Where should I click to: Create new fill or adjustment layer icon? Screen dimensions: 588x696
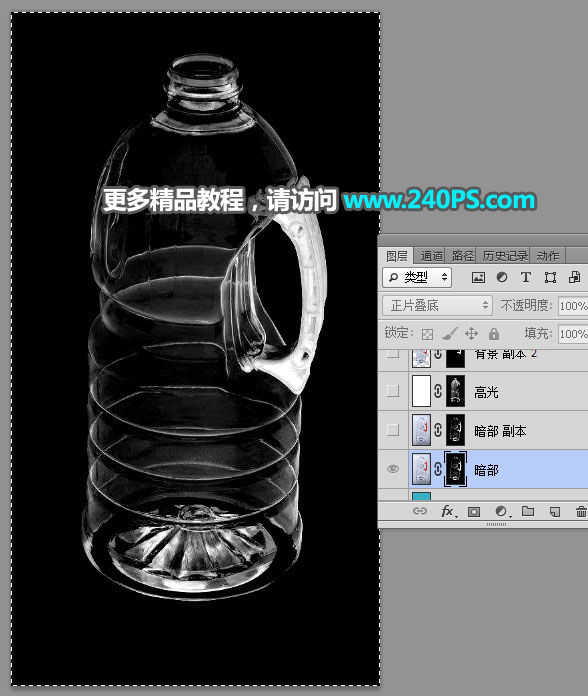point(501,511)
